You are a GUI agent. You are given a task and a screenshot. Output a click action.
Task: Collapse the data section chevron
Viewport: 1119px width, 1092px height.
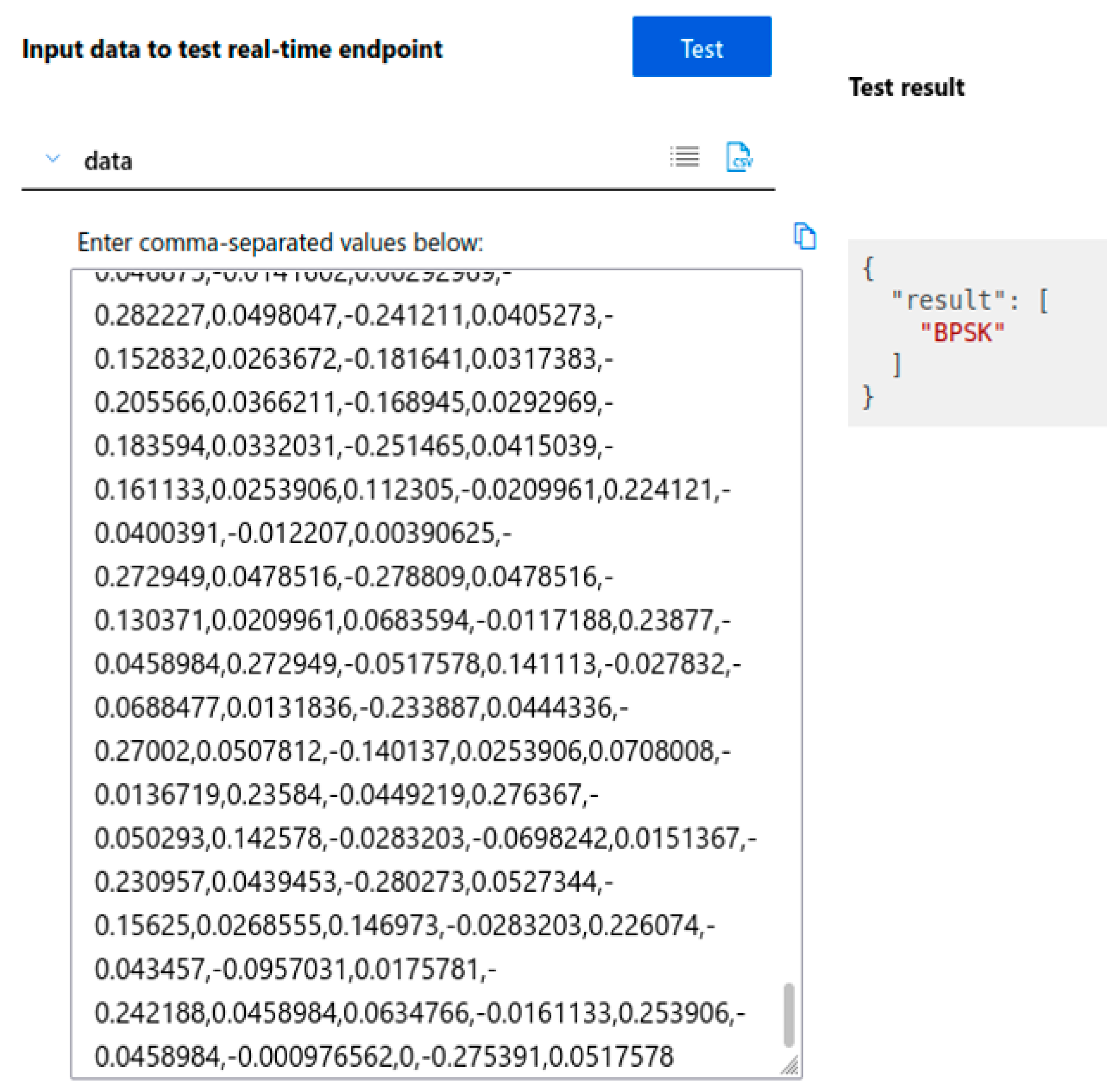tap(53, 158)
